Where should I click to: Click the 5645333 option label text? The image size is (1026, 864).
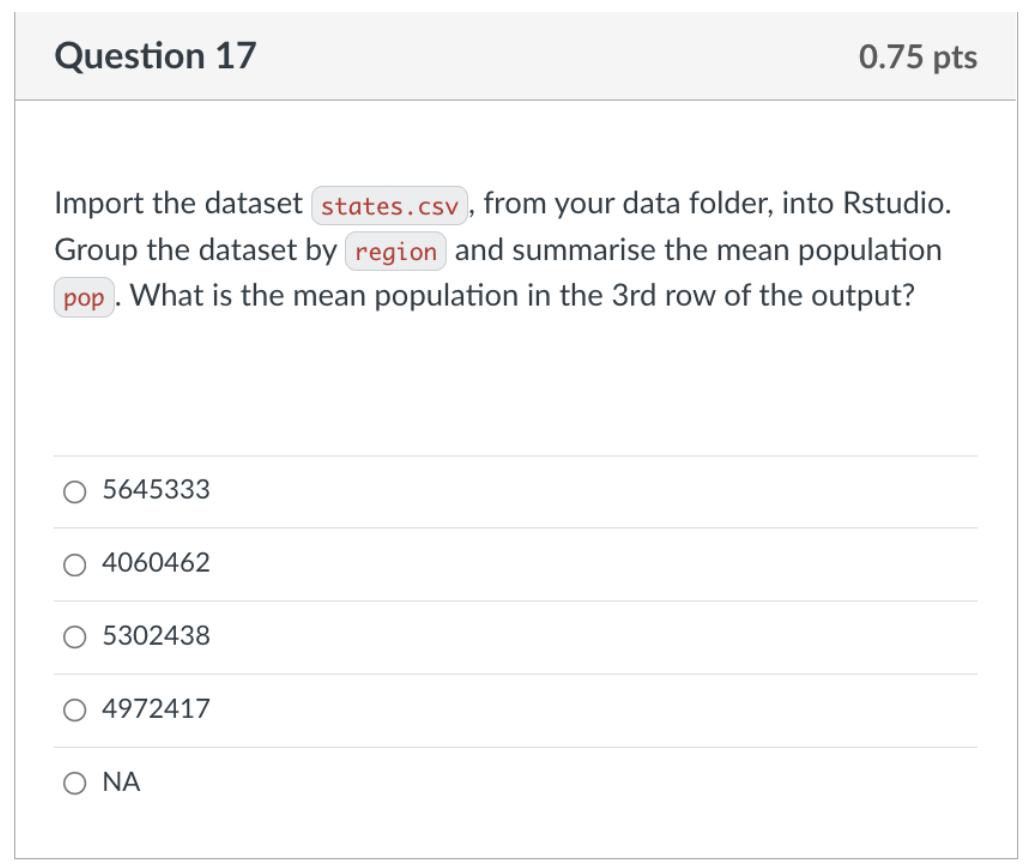point(155,490)
